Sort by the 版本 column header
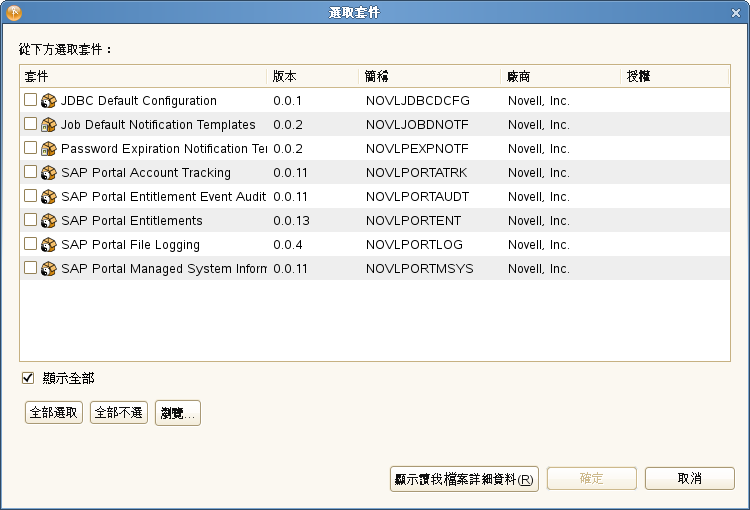 [x=312, y=76]
